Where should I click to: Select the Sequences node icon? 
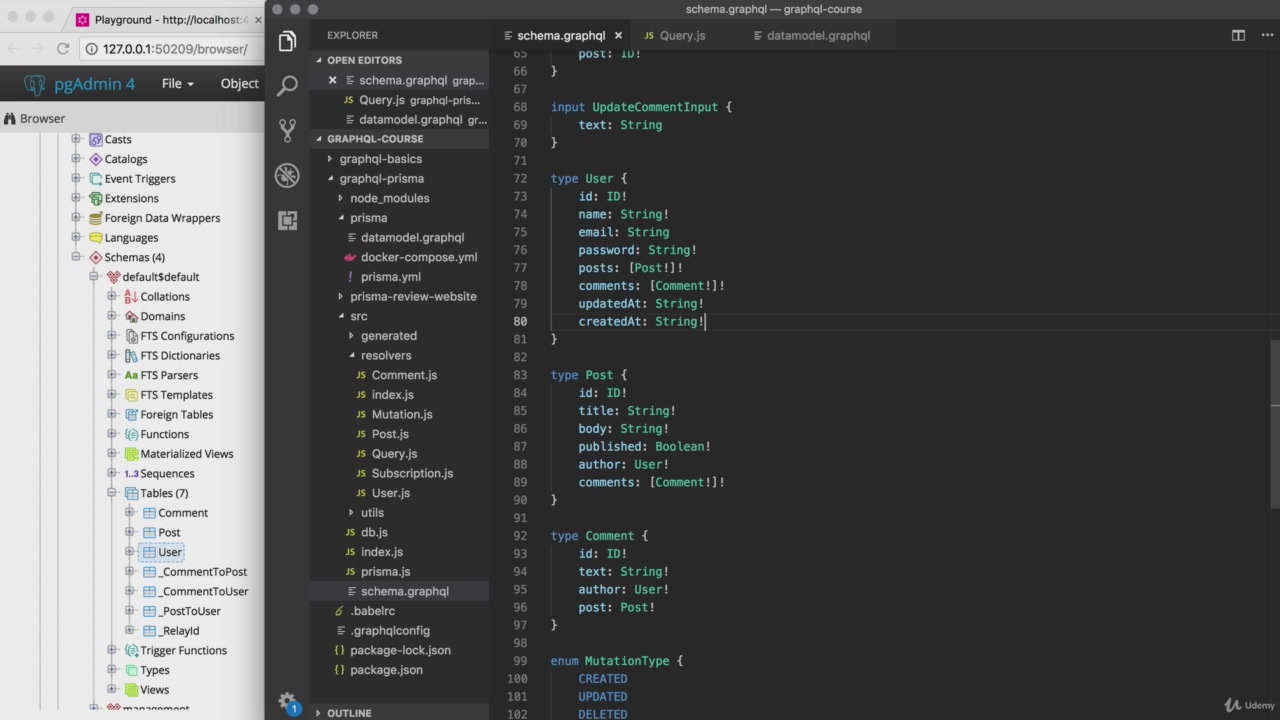tap(132, 474)
